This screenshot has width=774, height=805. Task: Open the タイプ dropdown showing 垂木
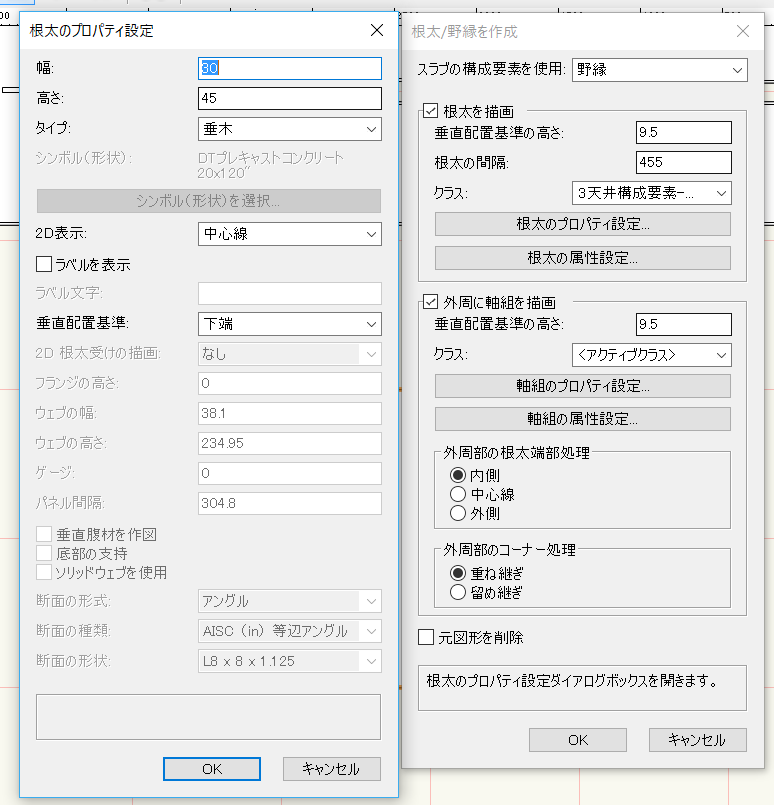coord(290,129)
